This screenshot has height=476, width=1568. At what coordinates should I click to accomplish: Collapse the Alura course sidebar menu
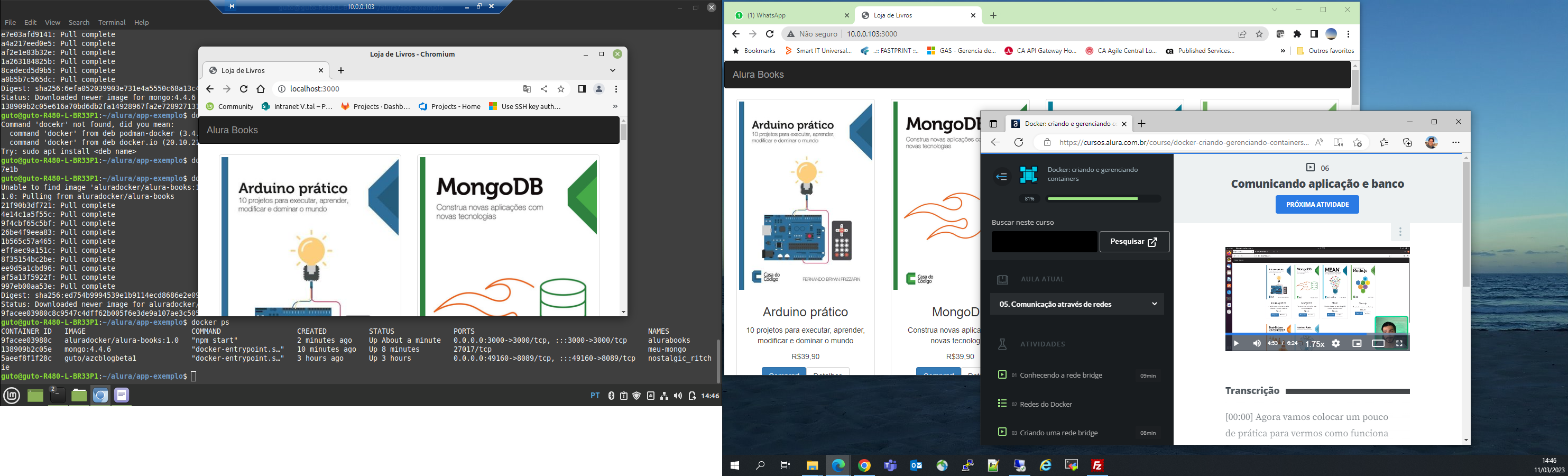point(1002,177)
